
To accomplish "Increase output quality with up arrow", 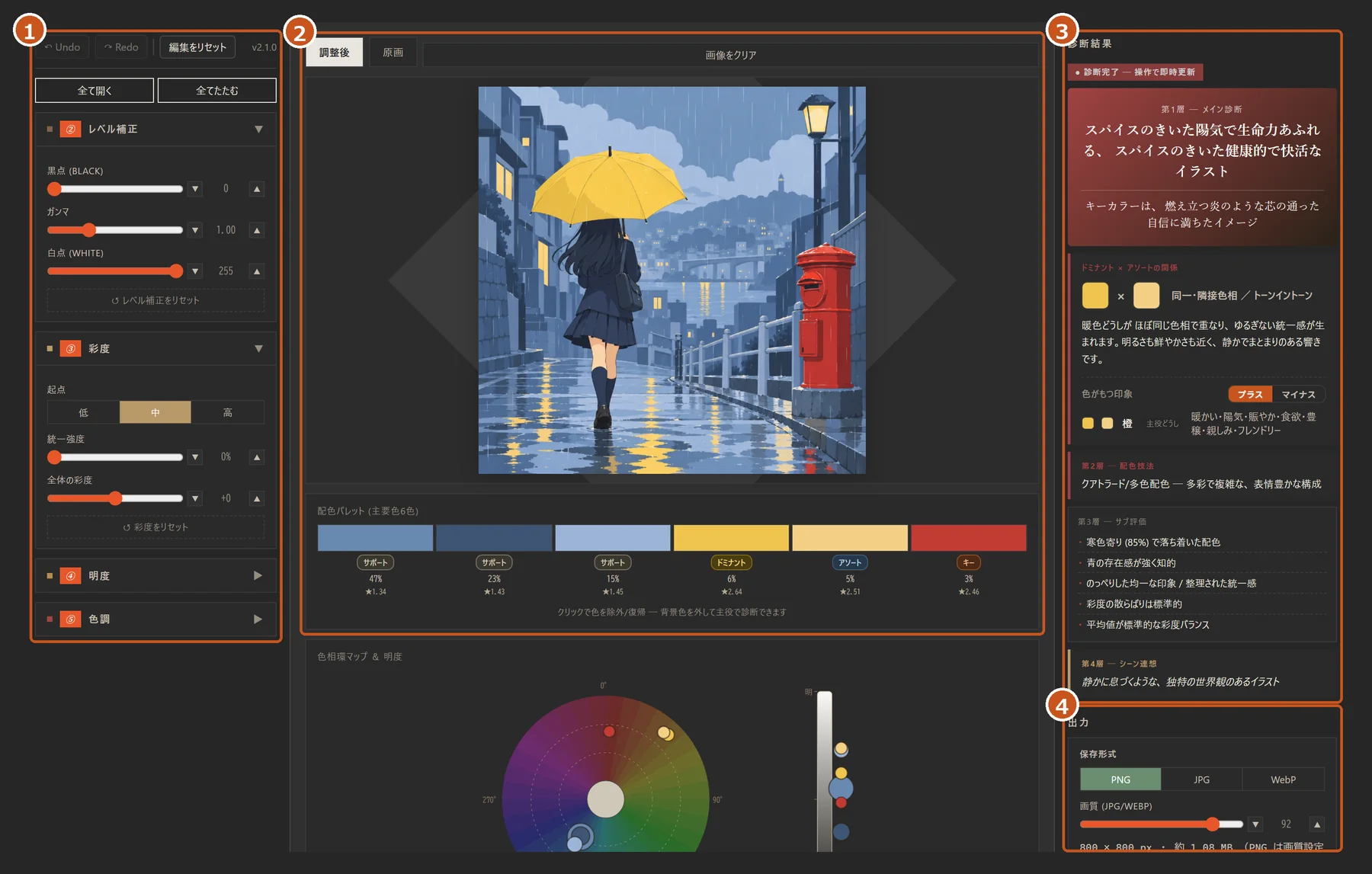I will [1317, 824].
